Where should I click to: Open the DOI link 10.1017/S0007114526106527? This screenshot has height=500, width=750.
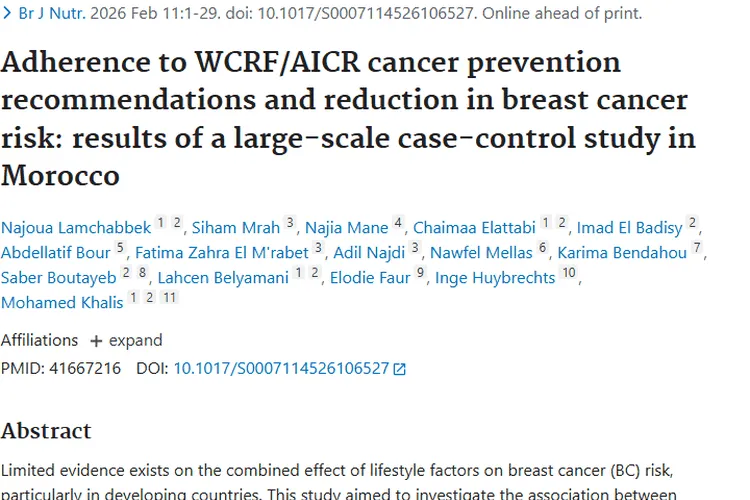[x=281, y=368]
